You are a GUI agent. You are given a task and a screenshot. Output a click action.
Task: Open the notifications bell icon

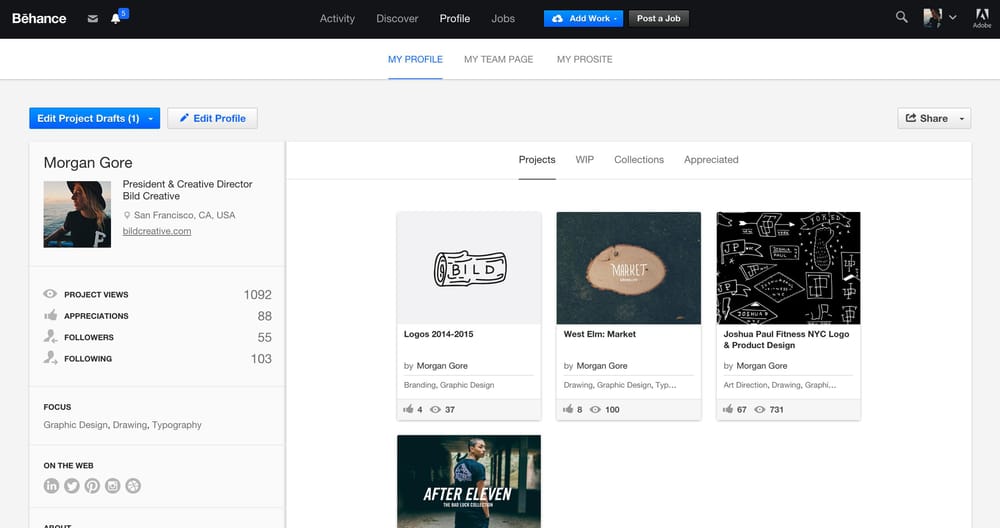click(x=115, y=18)
